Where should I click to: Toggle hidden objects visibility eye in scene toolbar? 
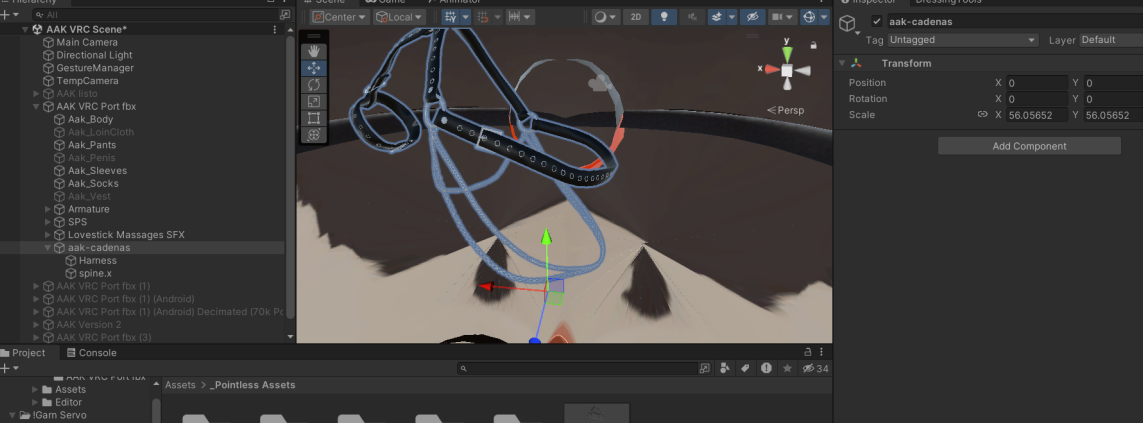753,17
